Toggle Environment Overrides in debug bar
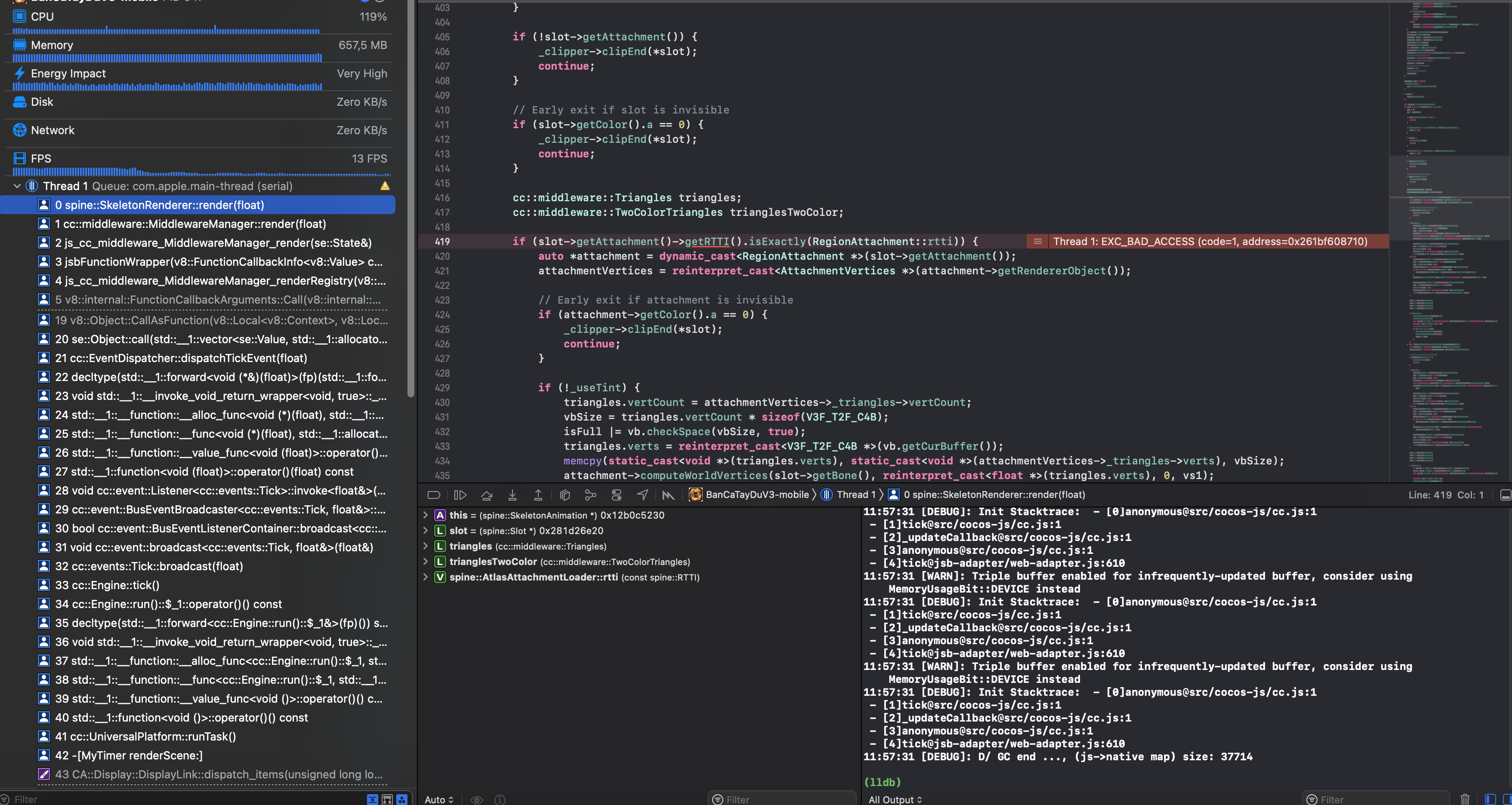 click(616, 495)
